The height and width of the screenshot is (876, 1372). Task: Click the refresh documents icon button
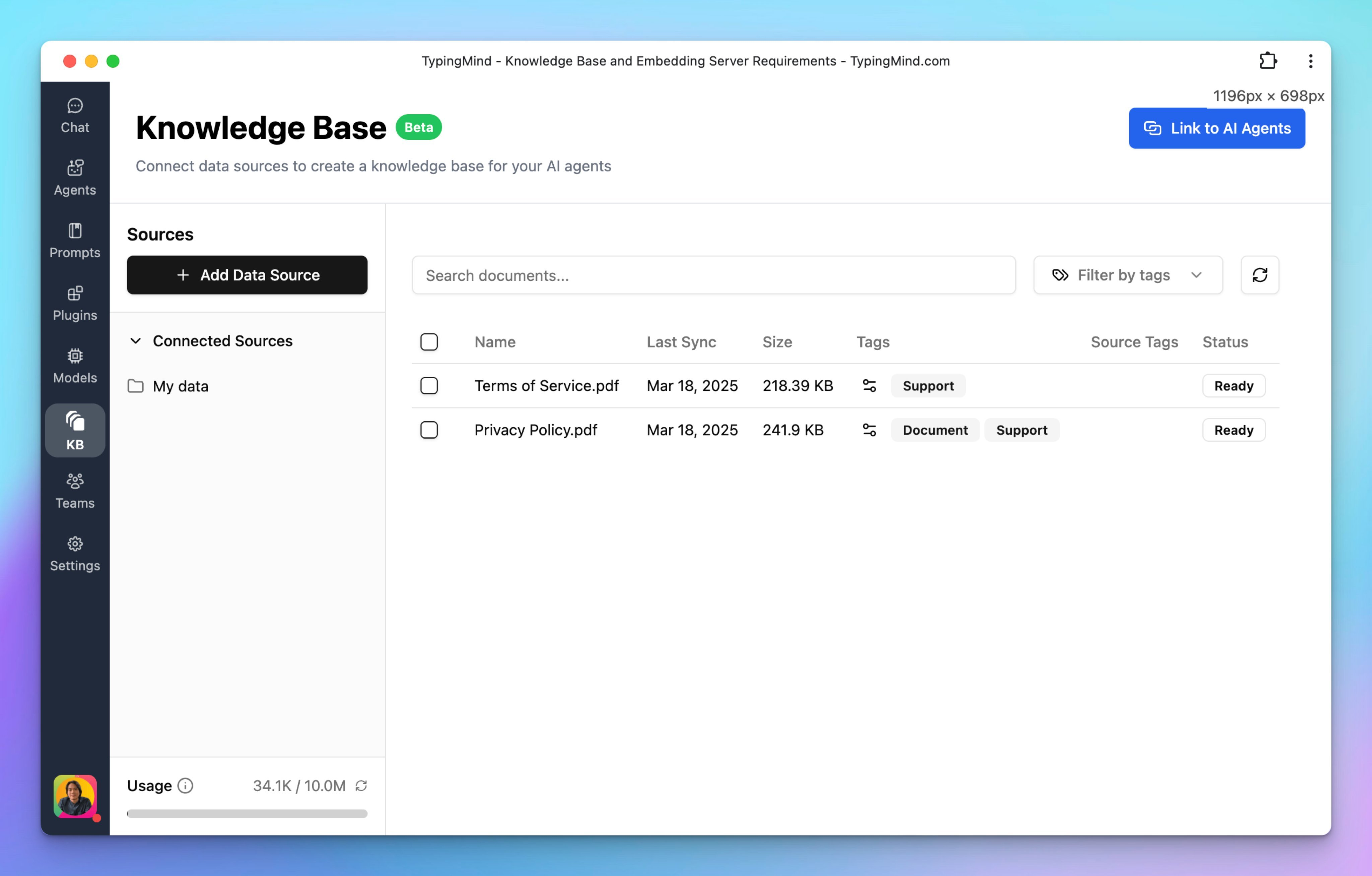1259,275
